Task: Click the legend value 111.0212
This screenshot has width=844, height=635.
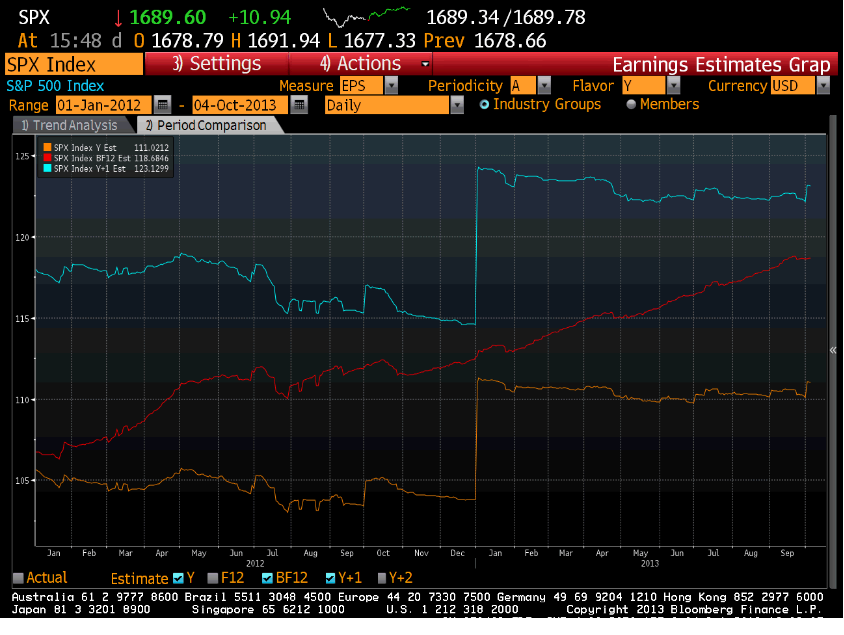Action: click(x=151, y=147)
